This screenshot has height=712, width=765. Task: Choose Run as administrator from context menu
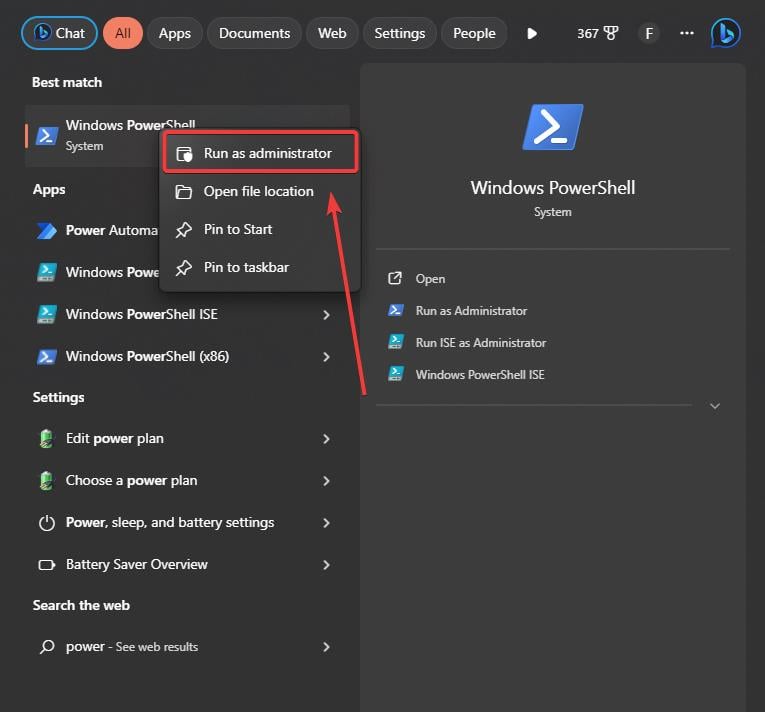[261, 153]
